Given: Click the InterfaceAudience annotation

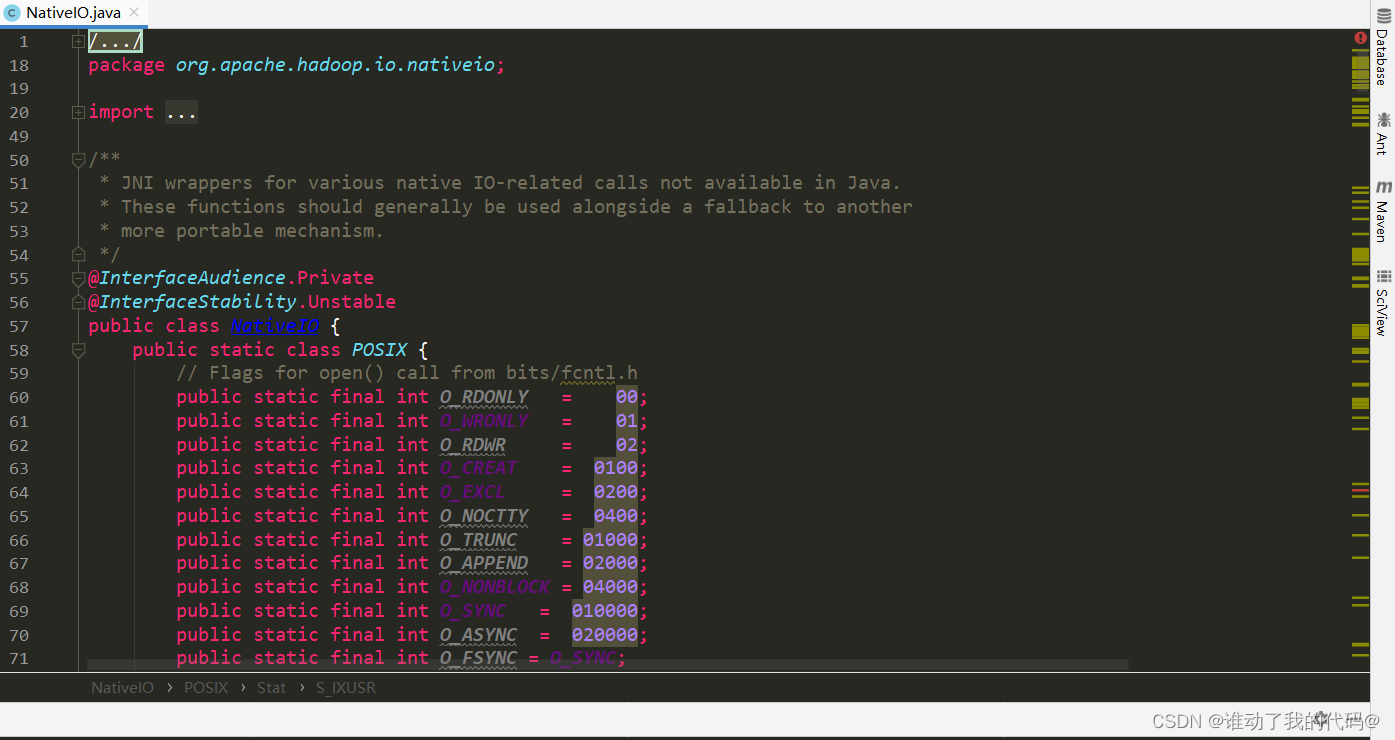Looking at the screenshot, I should pos(192,278).
